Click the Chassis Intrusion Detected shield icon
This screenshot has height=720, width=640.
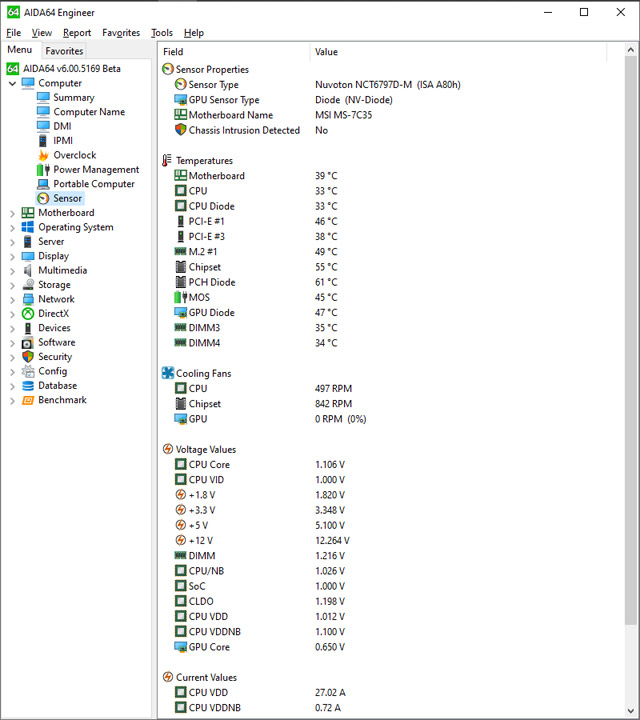(x=181, y=130)
